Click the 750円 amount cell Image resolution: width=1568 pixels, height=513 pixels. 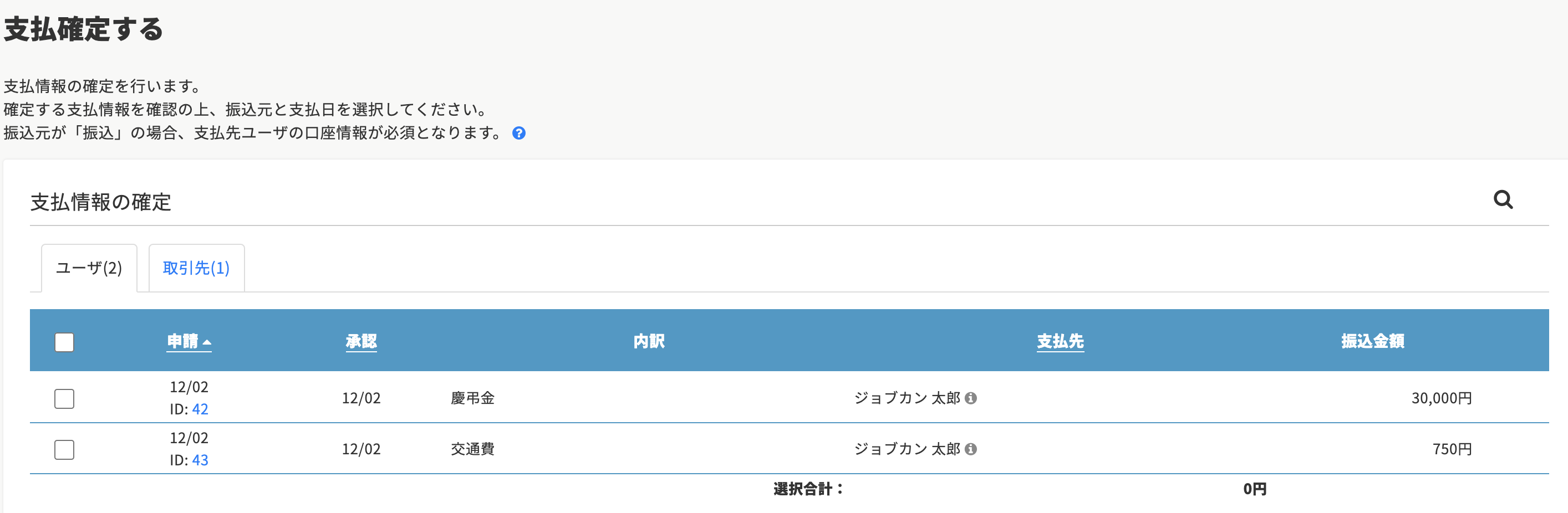pos(1452,449)
